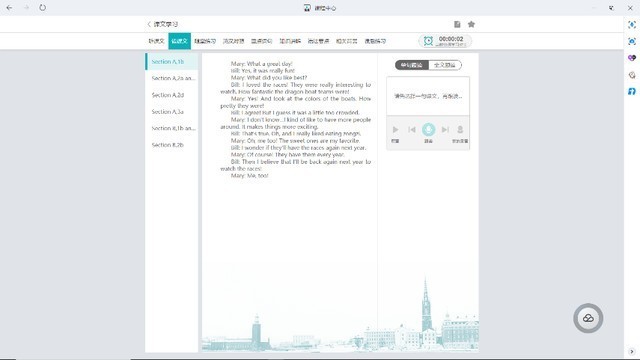This screenshot has width=640, height=360.
Task: Skip to the next sentence
Action: pyautogui.click(x=445, y=129)
